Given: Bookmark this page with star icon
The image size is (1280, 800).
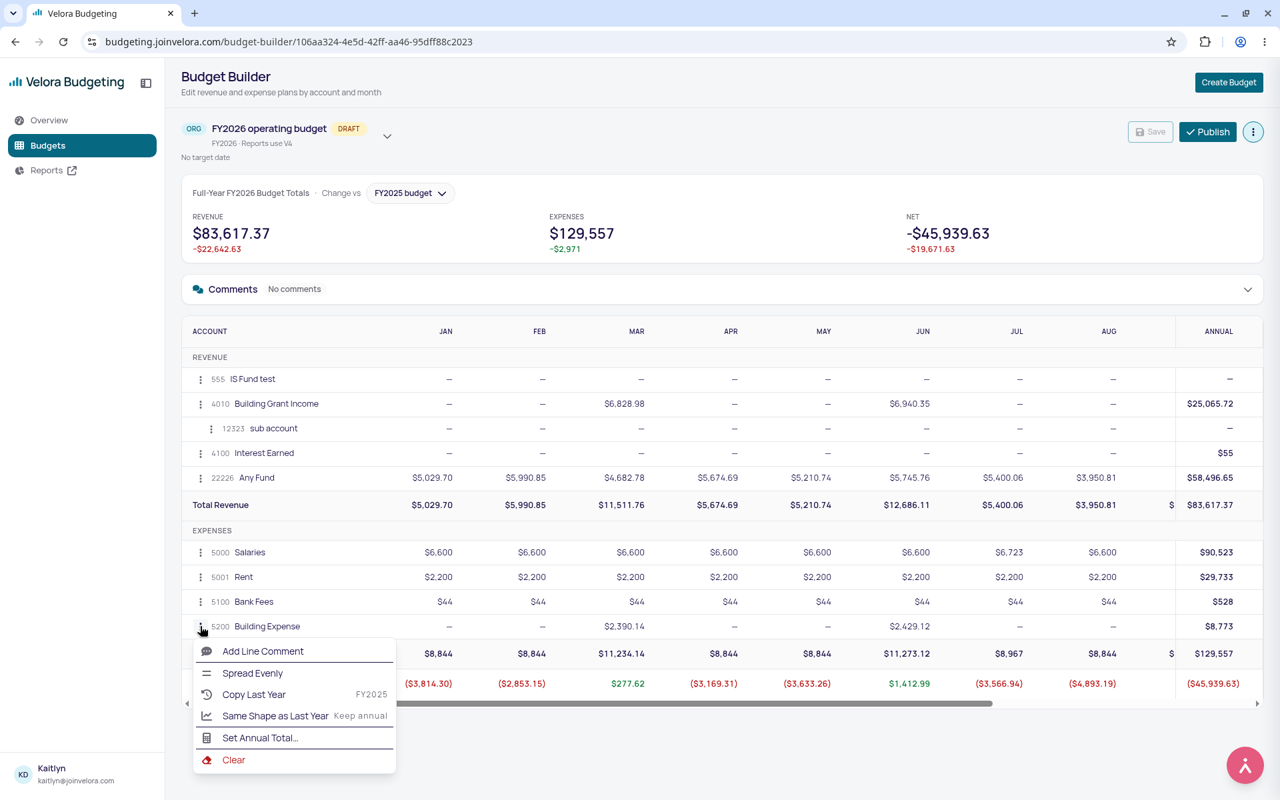Looking at the screenshot, I should pyautogui.click(x=1171, y=42).
